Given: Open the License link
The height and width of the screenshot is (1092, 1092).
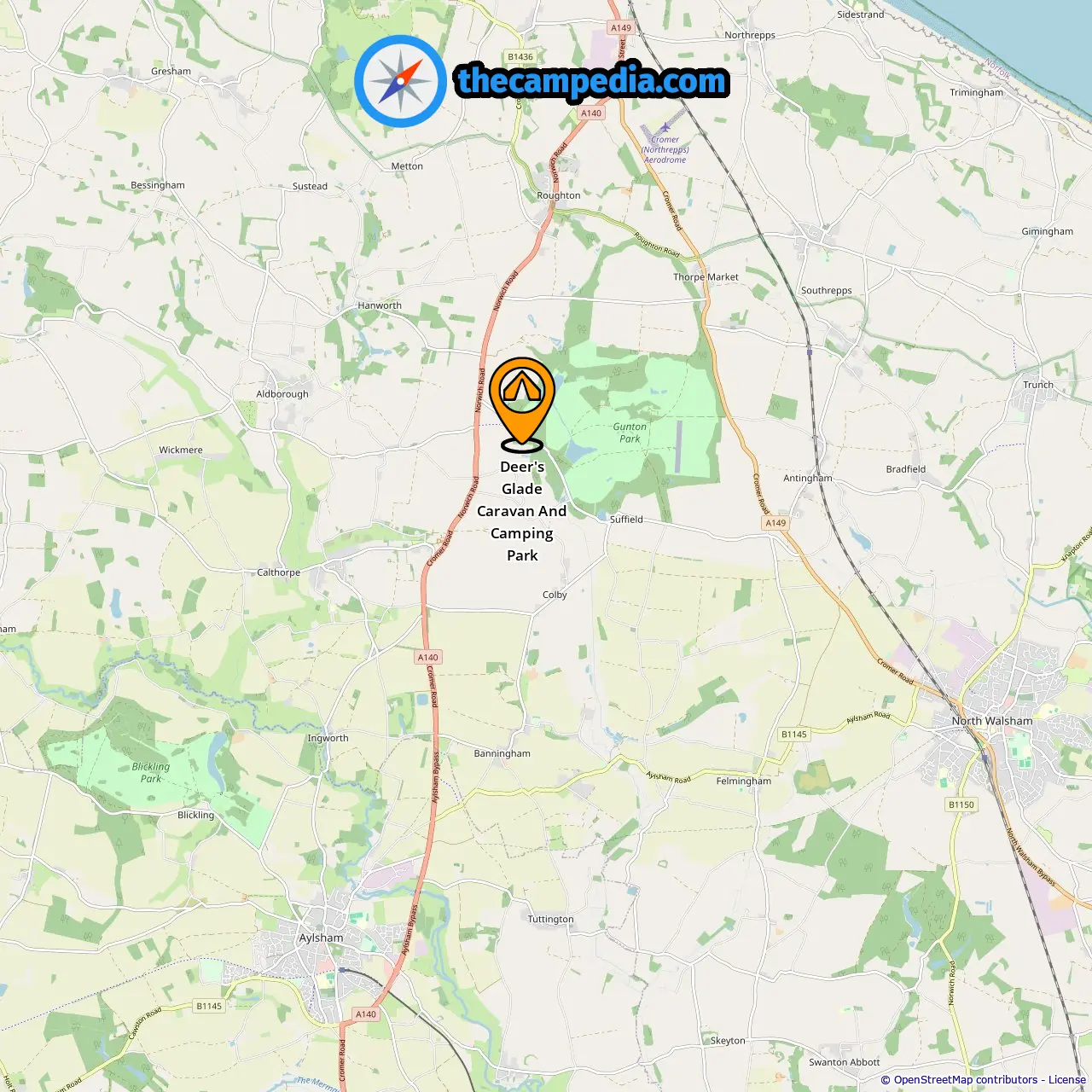Looking at the screenshot, I should (1067, 1080).
